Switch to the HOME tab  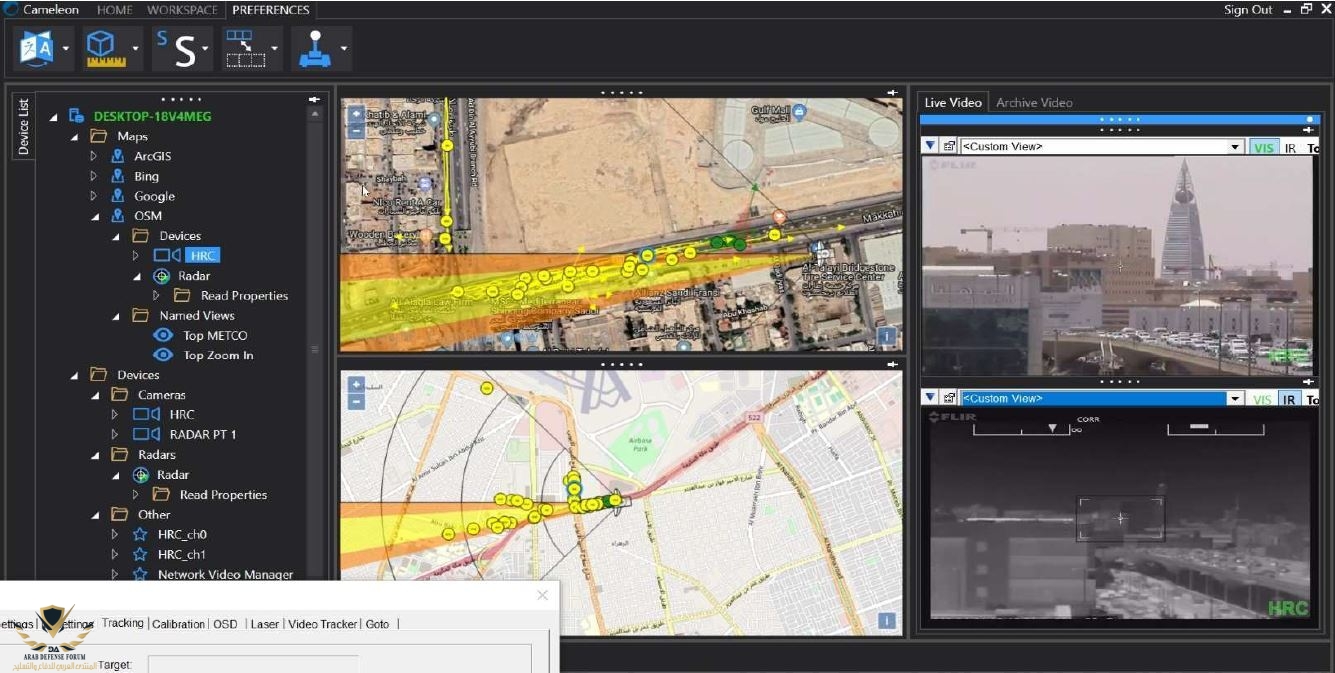pos(115,10)
